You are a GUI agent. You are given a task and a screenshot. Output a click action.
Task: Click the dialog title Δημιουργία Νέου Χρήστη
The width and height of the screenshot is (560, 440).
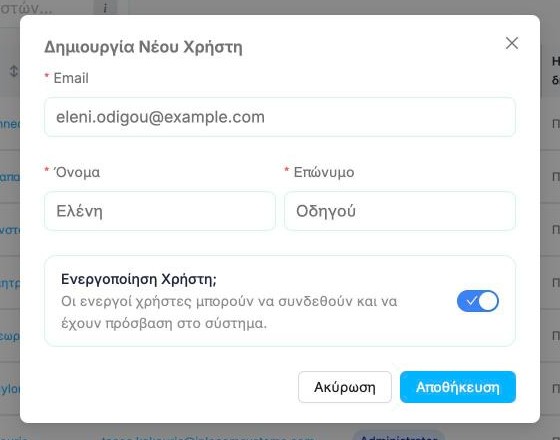pos(143,47)
